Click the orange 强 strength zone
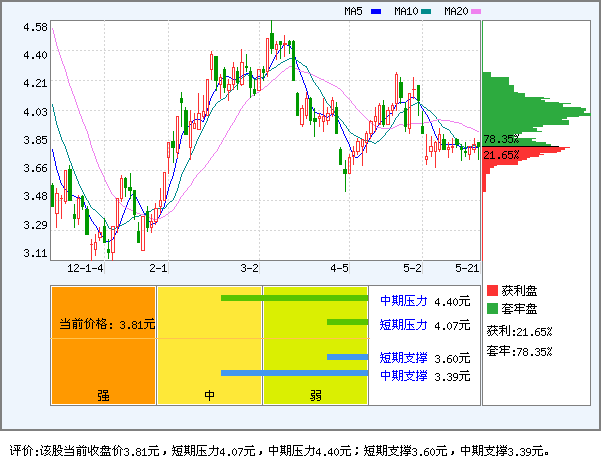The width and height of the screenshot is (601, 456). [103, 345]
